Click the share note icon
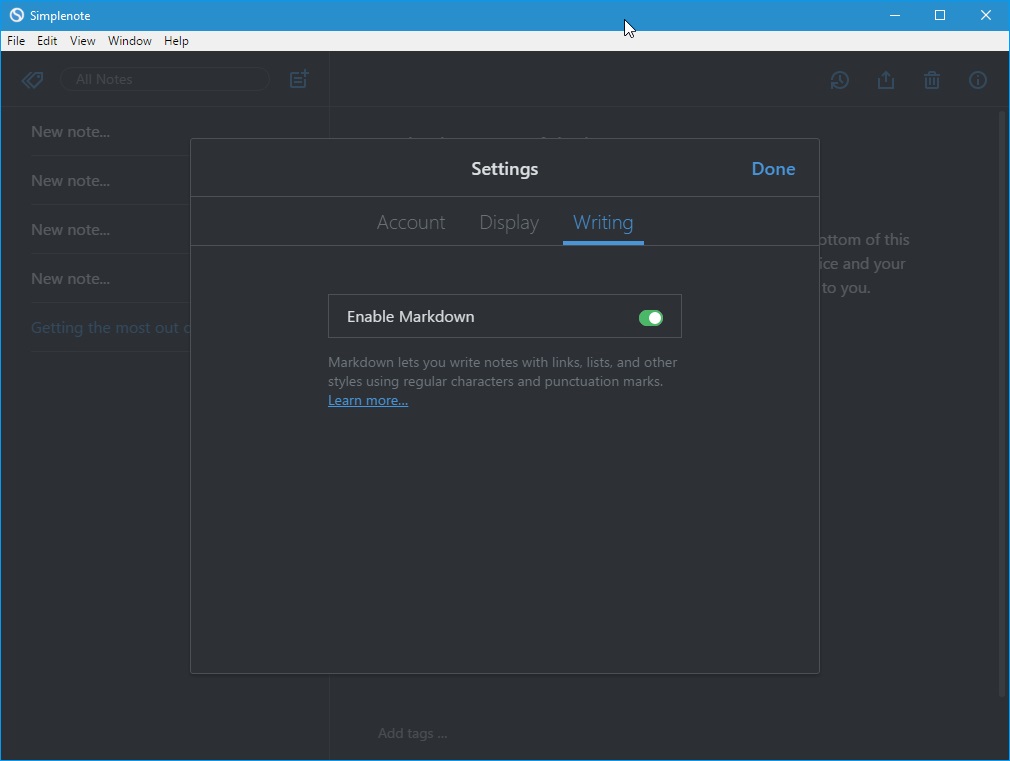1010x761 pixels. [886, 80]
